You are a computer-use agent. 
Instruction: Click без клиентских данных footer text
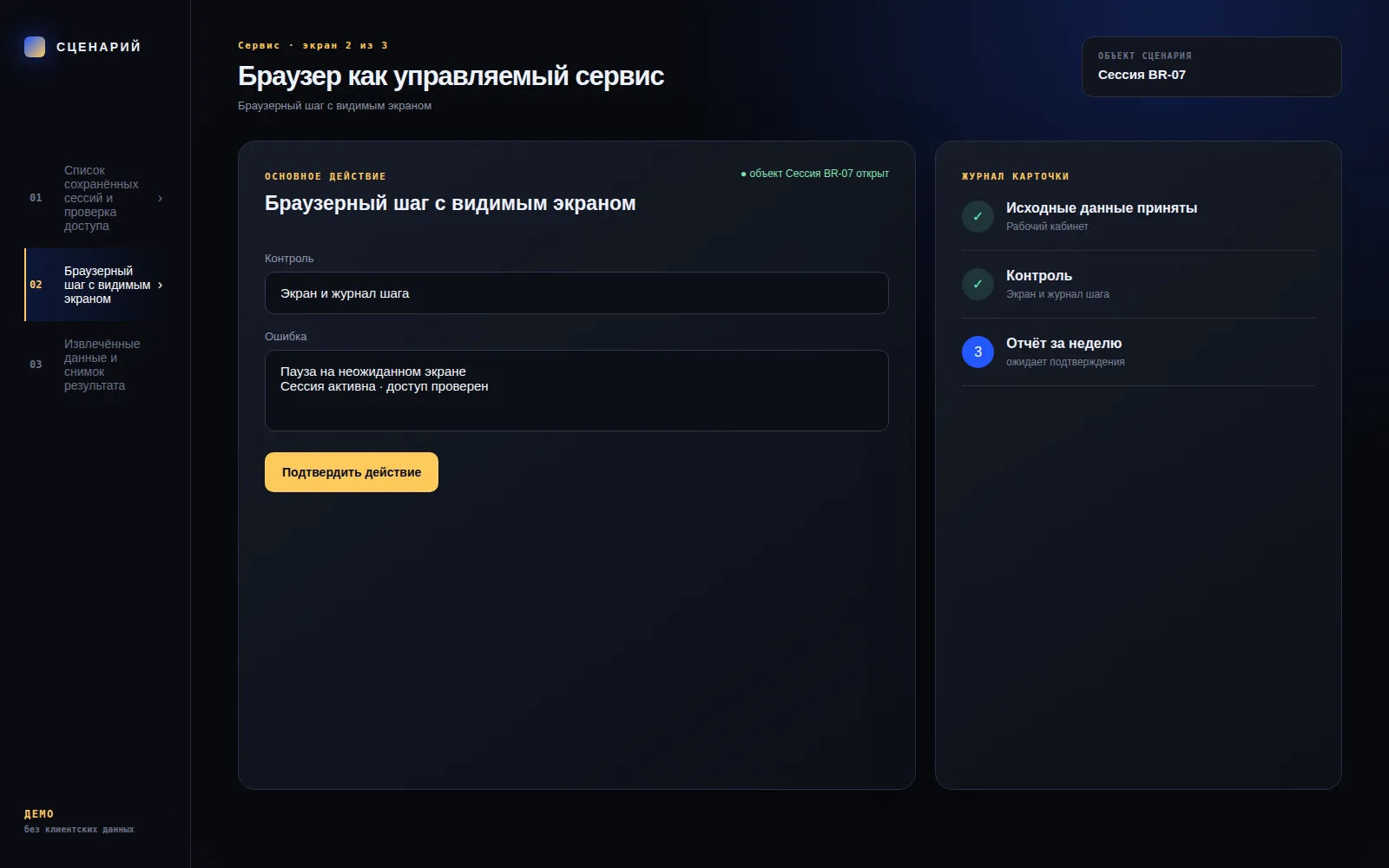pyautogui.click(x=79, y=830)
